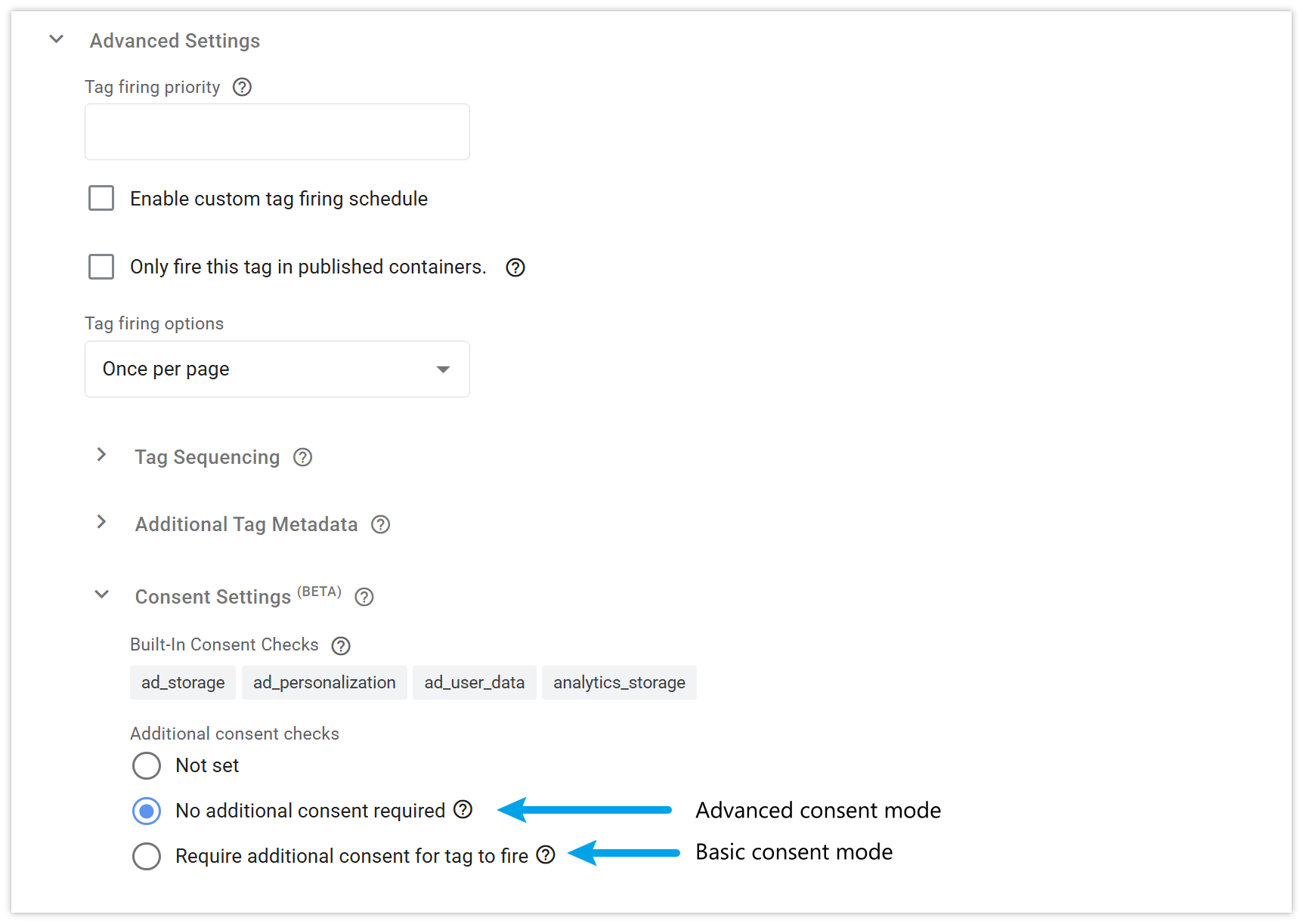The width and height of the screenshot is (1303, 924).
Task: Open the Once per page dropdown
Action: (x=277, y=369)
